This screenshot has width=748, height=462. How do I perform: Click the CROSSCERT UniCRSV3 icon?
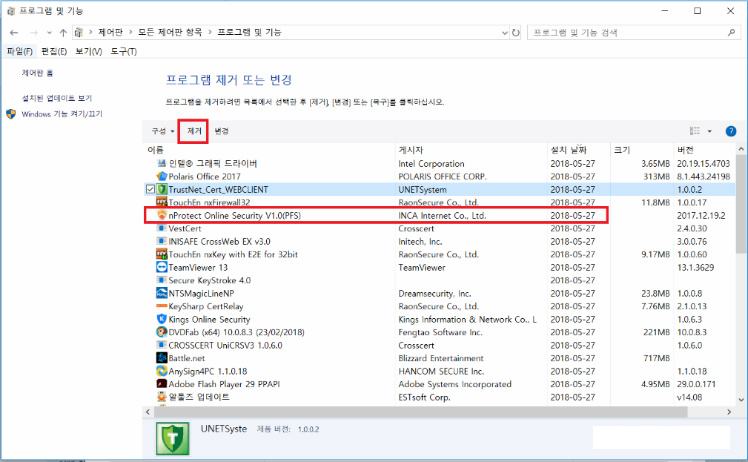162,345
